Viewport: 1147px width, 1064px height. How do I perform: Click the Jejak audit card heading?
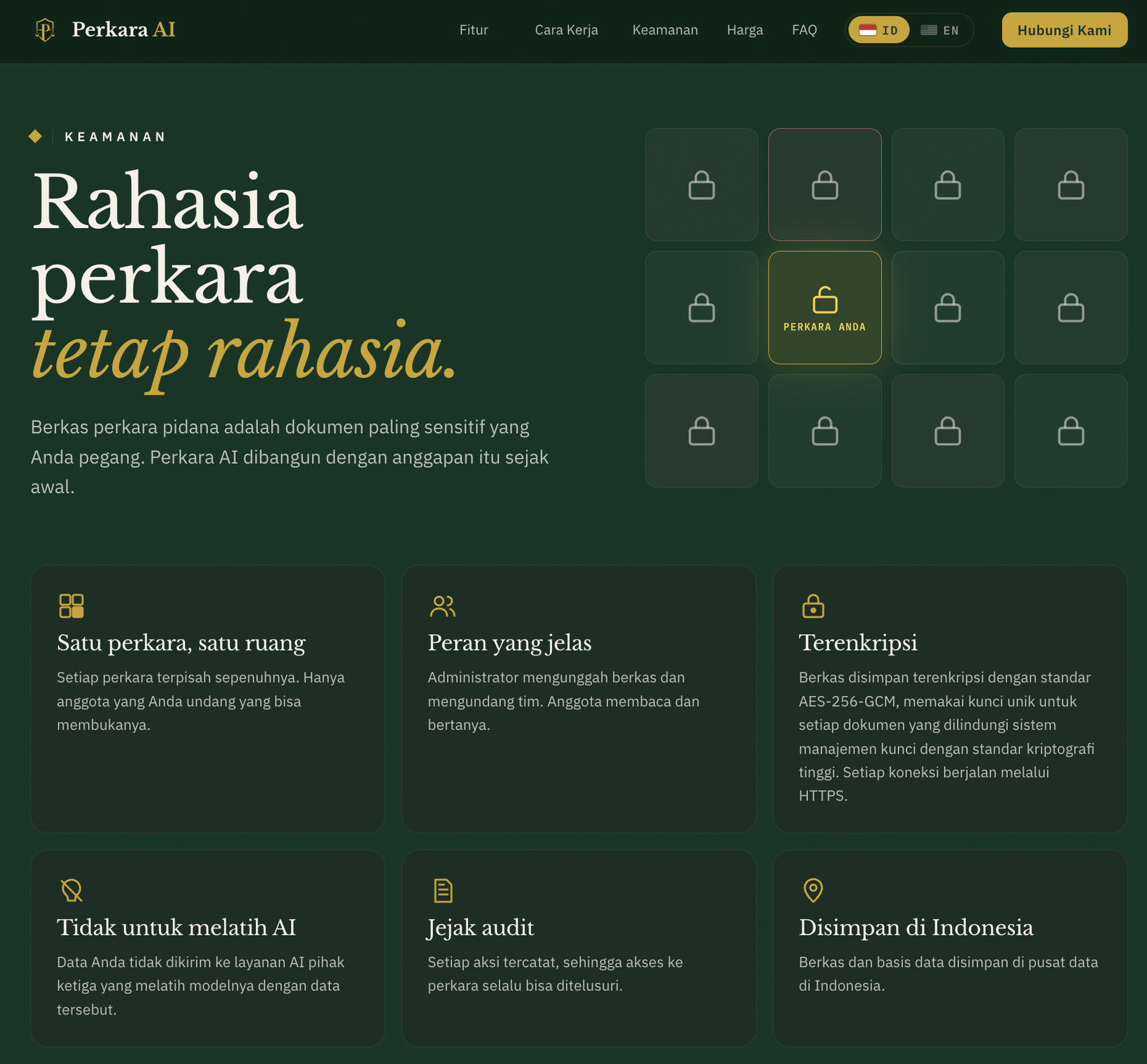[481, 927]
